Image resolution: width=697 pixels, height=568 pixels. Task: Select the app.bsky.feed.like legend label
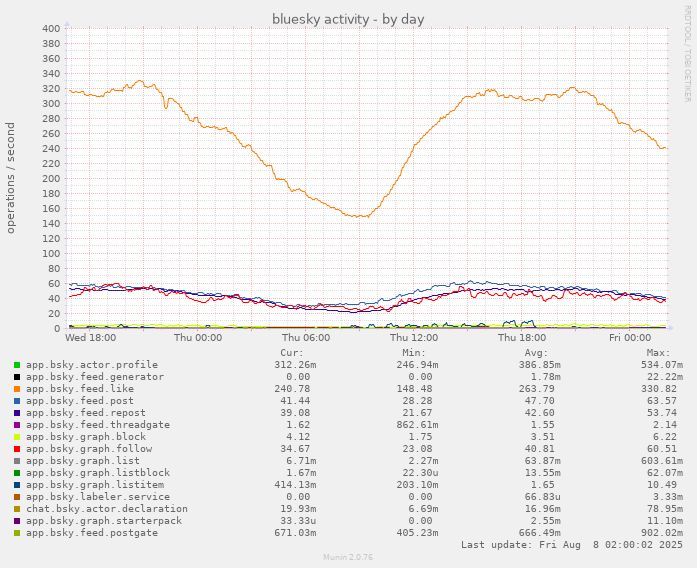click(x=80, y=389)
